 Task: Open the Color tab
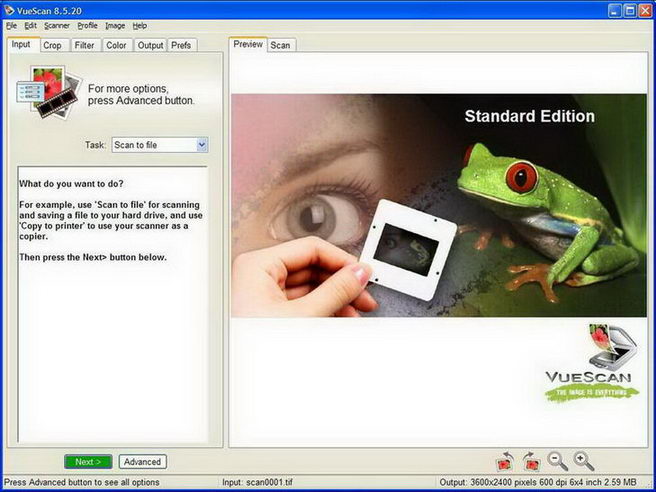[116, 45]
